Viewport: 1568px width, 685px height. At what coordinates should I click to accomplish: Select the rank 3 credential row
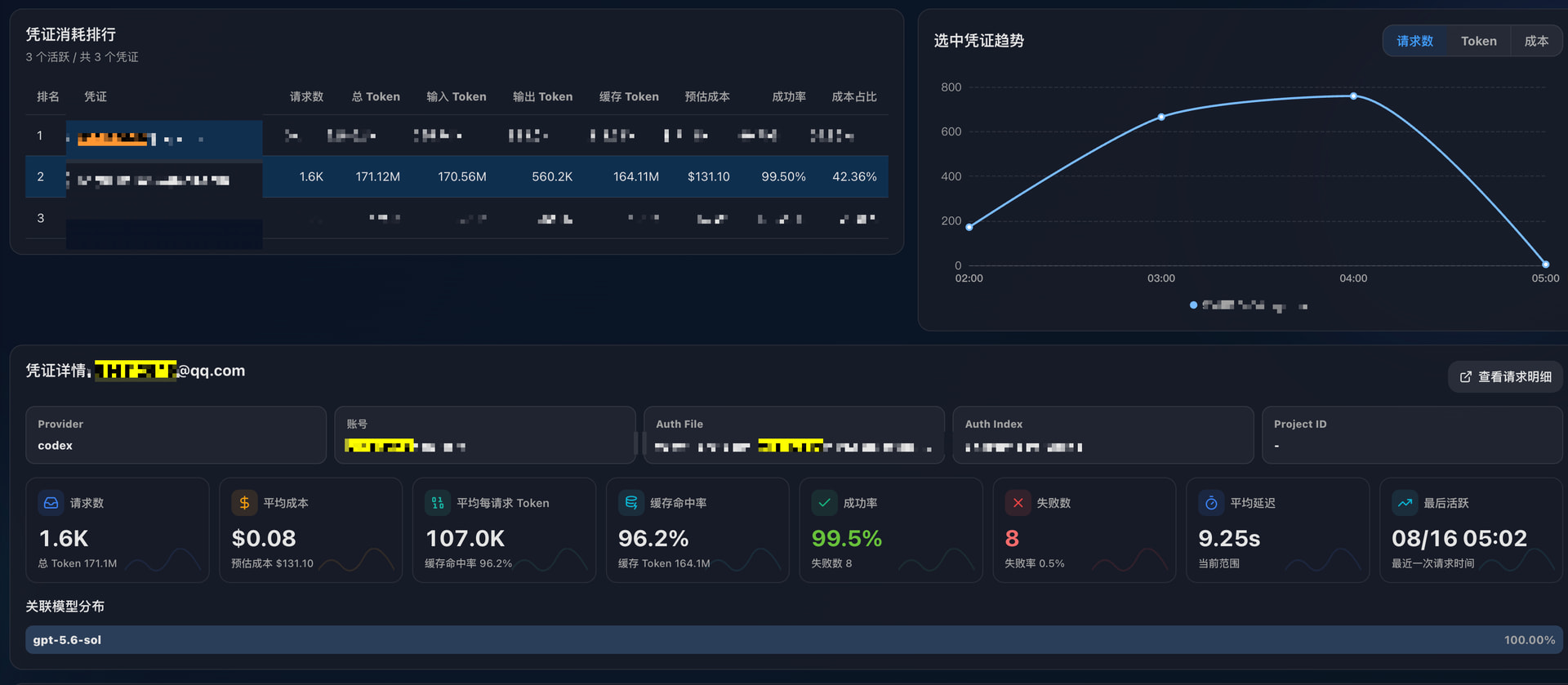pyautogui.click(x=457, y=218)
